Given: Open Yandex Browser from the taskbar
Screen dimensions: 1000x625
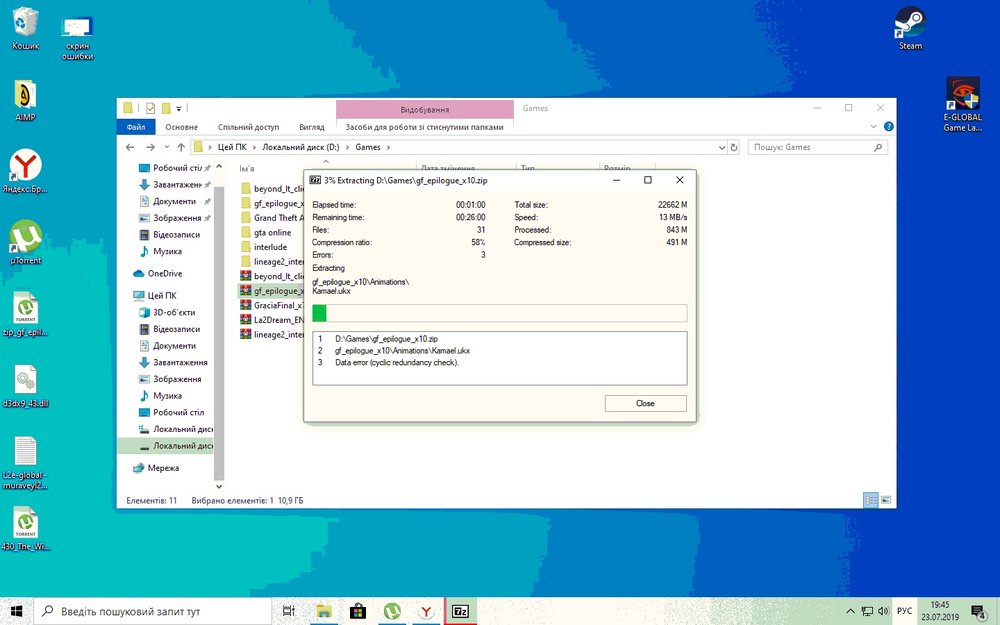Looking at the screenshot, I should coord(425,610).
